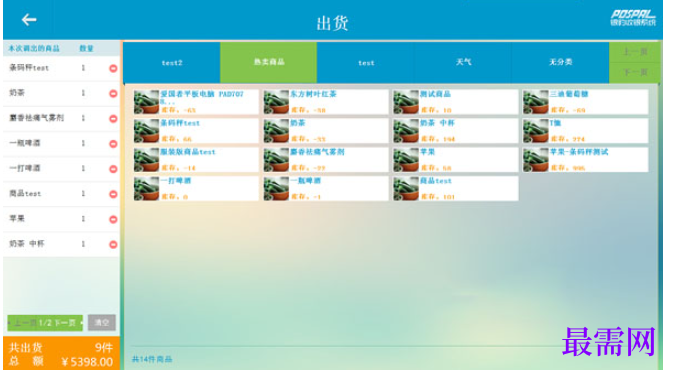Remove 商品test from the outgoing list
This screenshot has width=674, height=373.
pyautogui.click(x=113, y=194)
